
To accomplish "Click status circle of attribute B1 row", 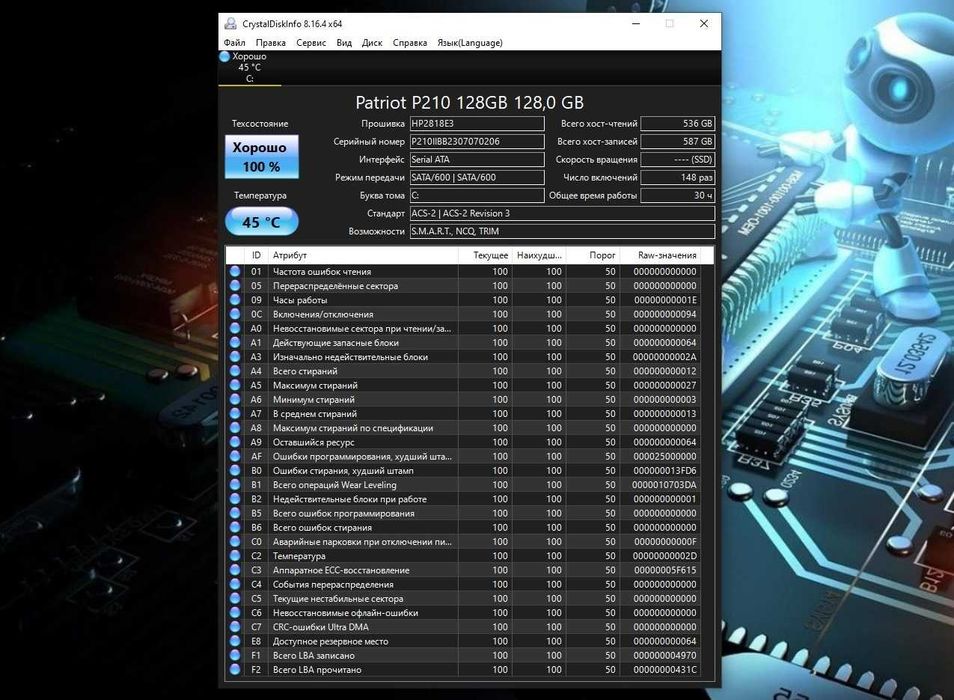I will point(235,485).
